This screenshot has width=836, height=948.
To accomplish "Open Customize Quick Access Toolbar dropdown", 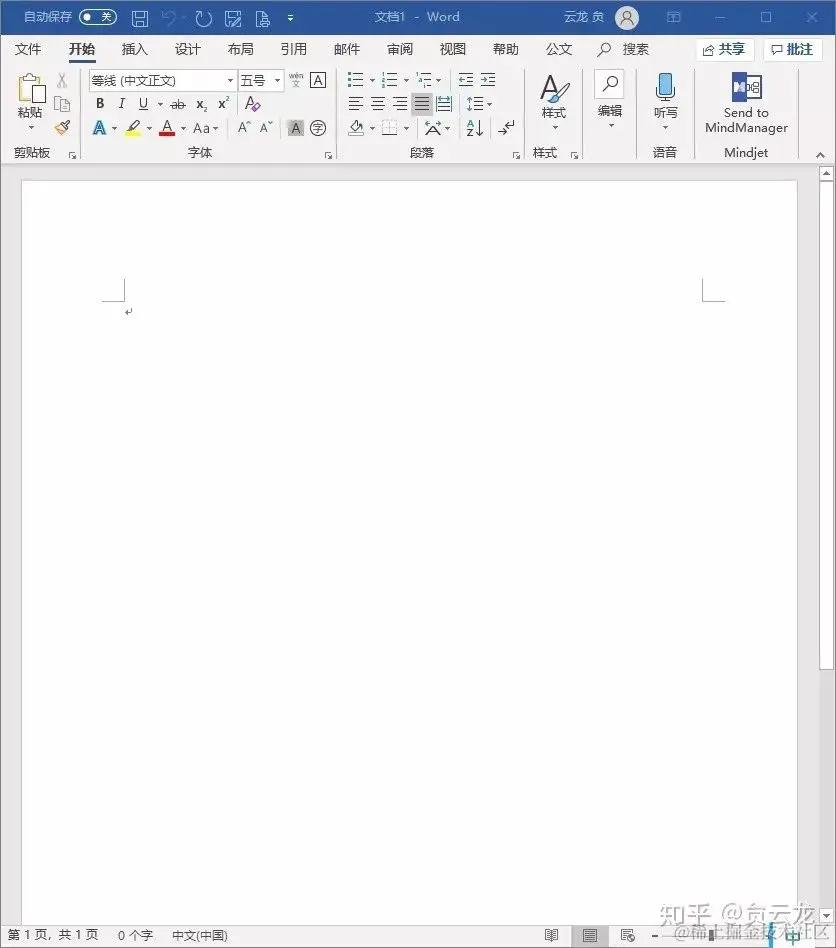I will (291, 18).
